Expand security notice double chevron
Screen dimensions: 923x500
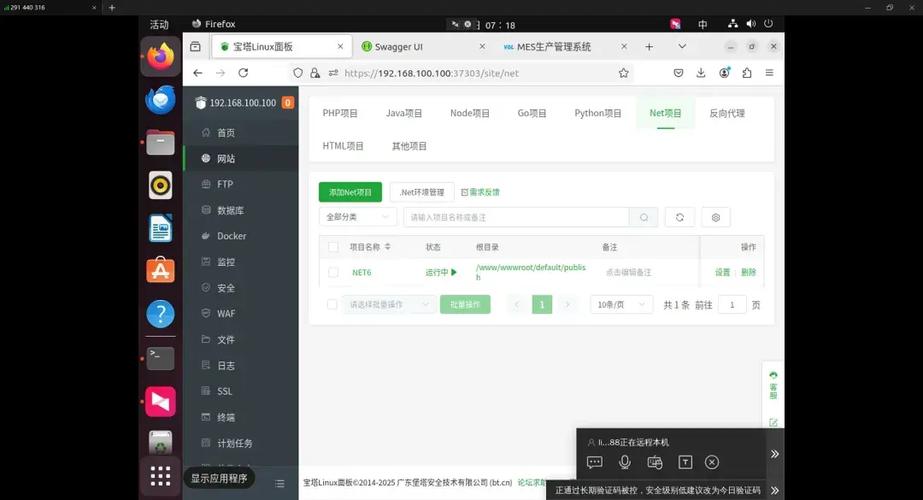pos(775,490)
